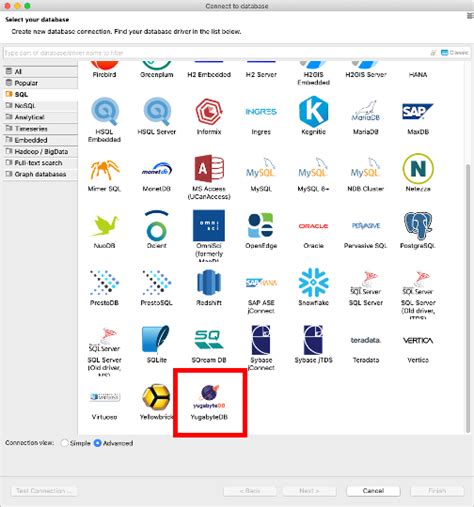Screen dimensions: 474x507
Task: Choose the MariaDB driver icon
Action: [366, 111]
